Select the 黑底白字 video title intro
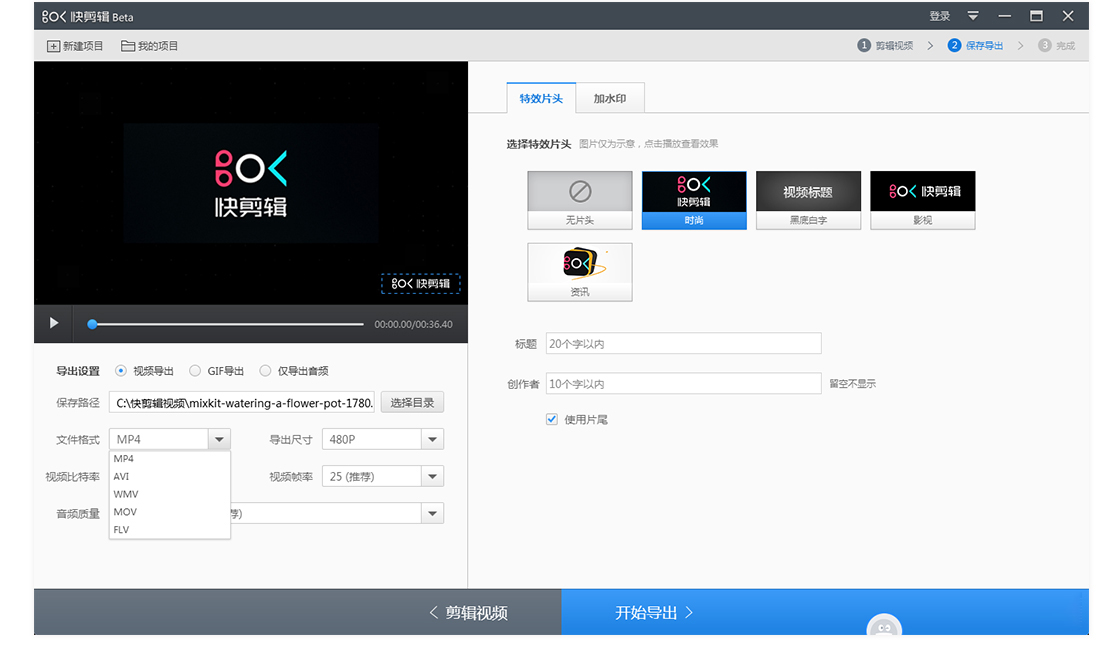 point(809,200)
